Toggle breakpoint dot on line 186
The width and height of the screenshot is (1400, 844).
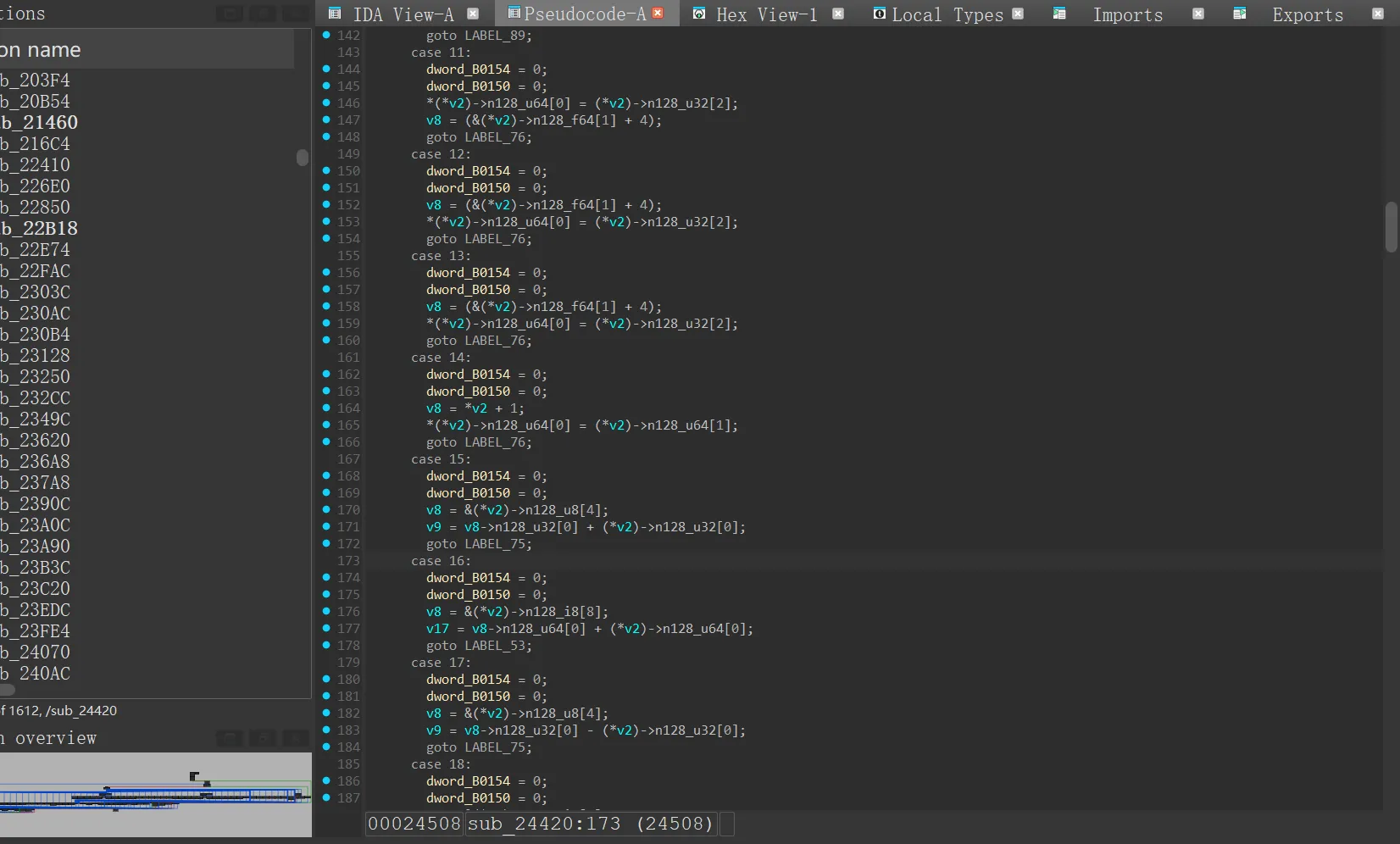point(326,780)
